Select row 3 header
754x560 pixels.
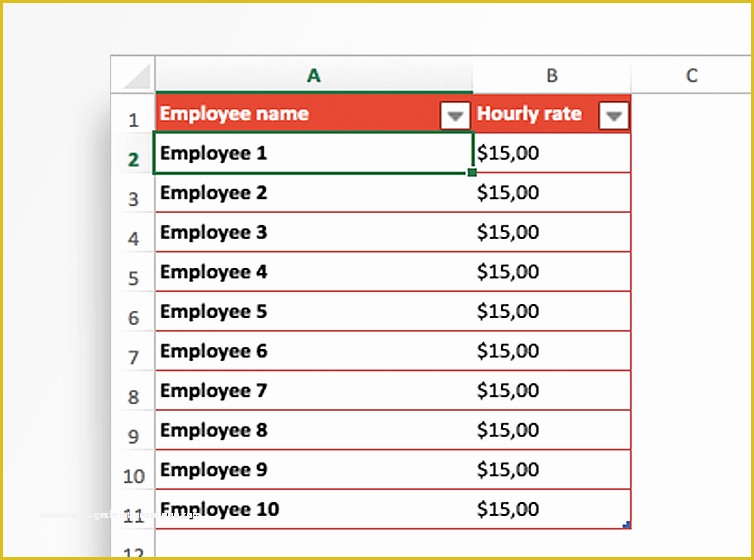tap(133, 192)
